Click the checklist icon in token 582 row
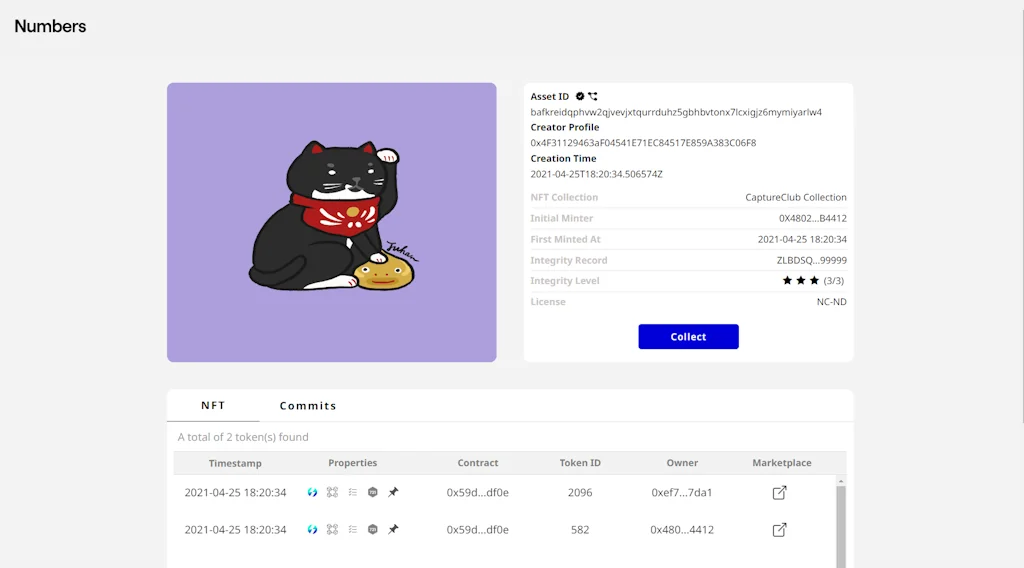This screenshot has width=1024, height=568. [x=353, y=529]
